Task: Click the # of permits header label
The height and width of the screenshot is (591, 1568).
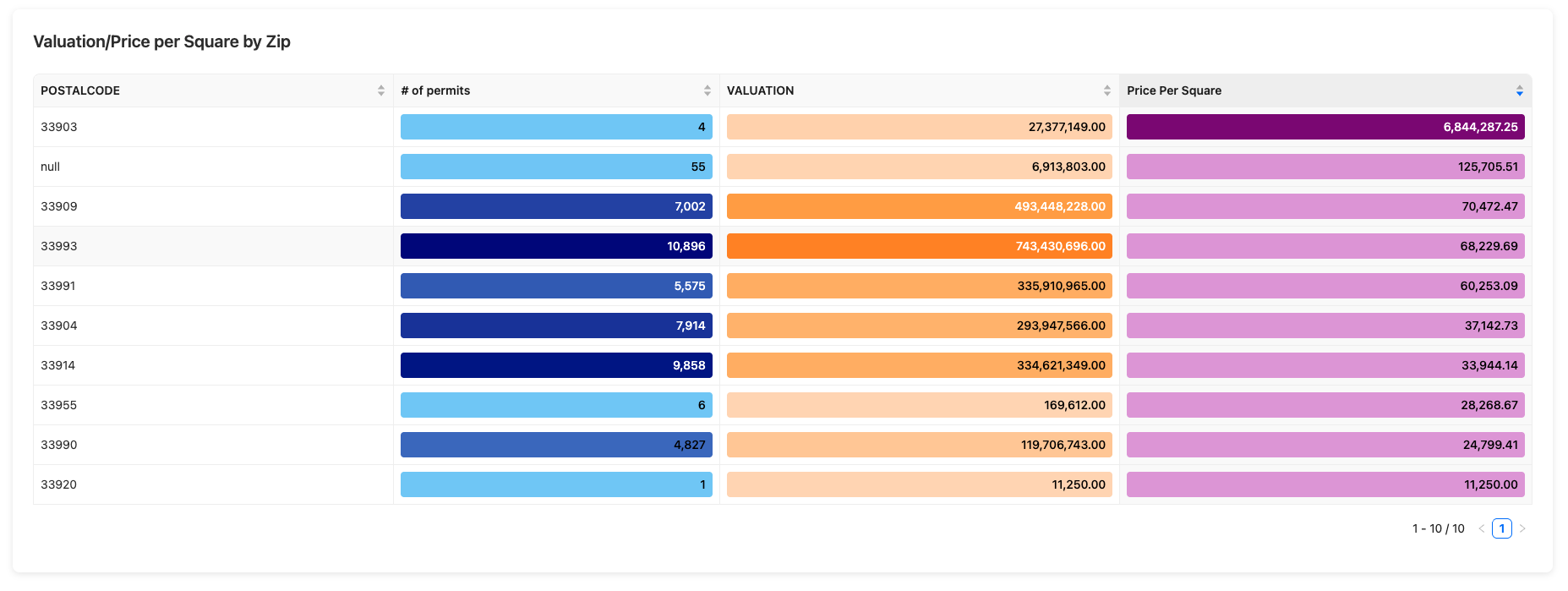Action: tap(435, 90)
